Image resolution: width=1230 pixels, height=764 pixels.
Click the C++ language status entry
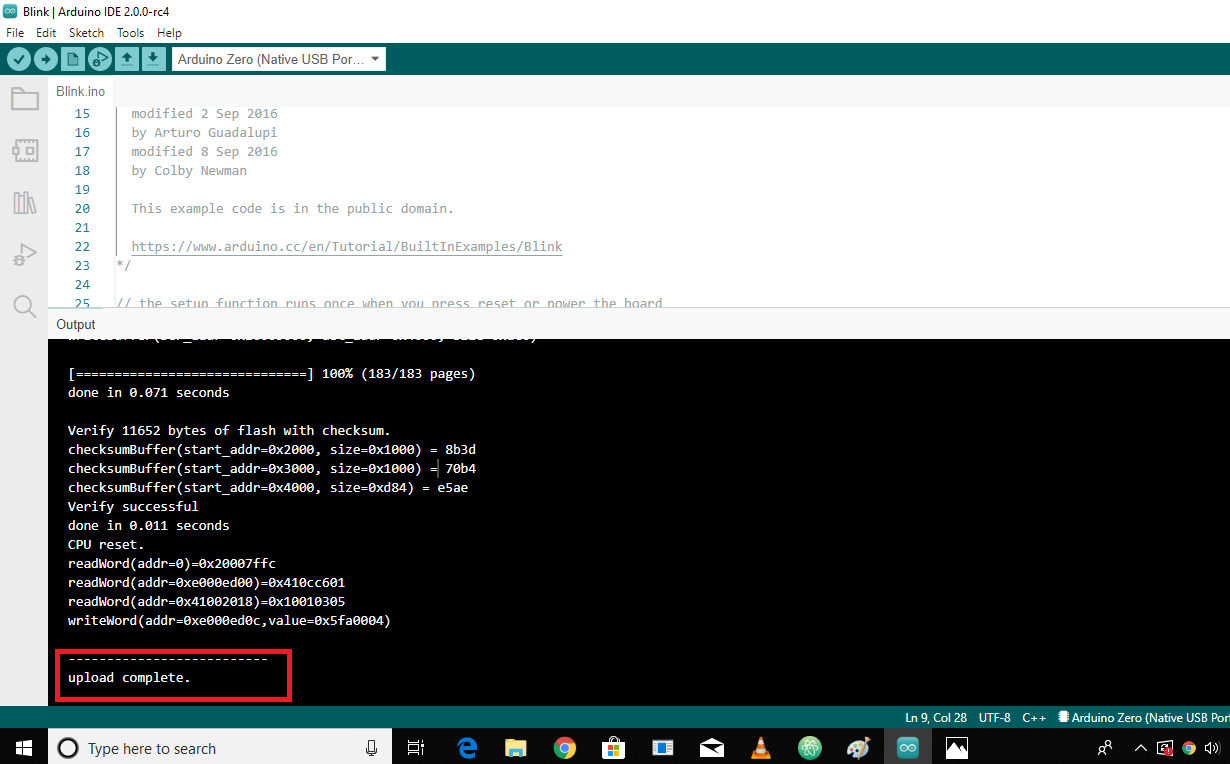coord(1034,718)
